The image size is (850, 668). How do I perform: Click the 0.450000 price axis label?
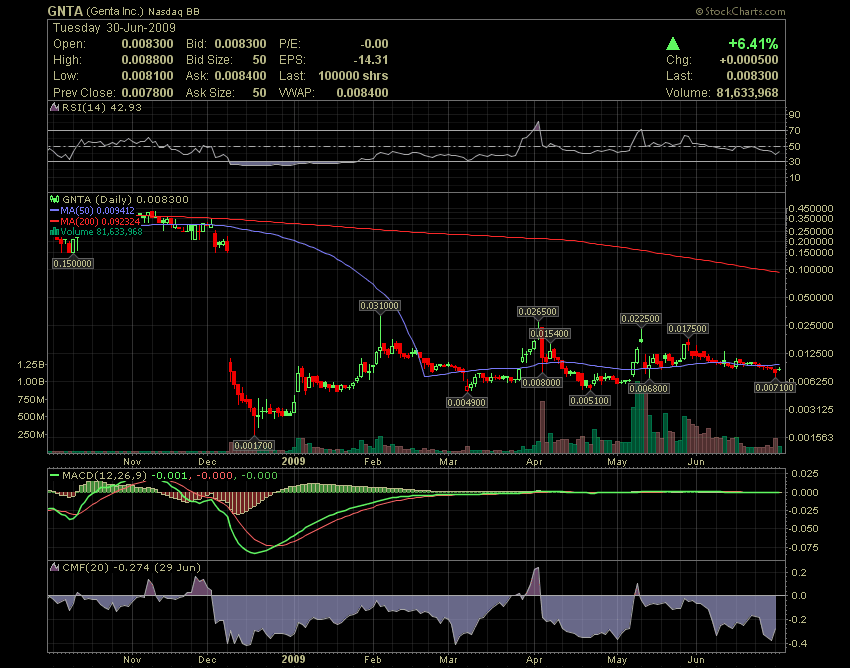811,209
